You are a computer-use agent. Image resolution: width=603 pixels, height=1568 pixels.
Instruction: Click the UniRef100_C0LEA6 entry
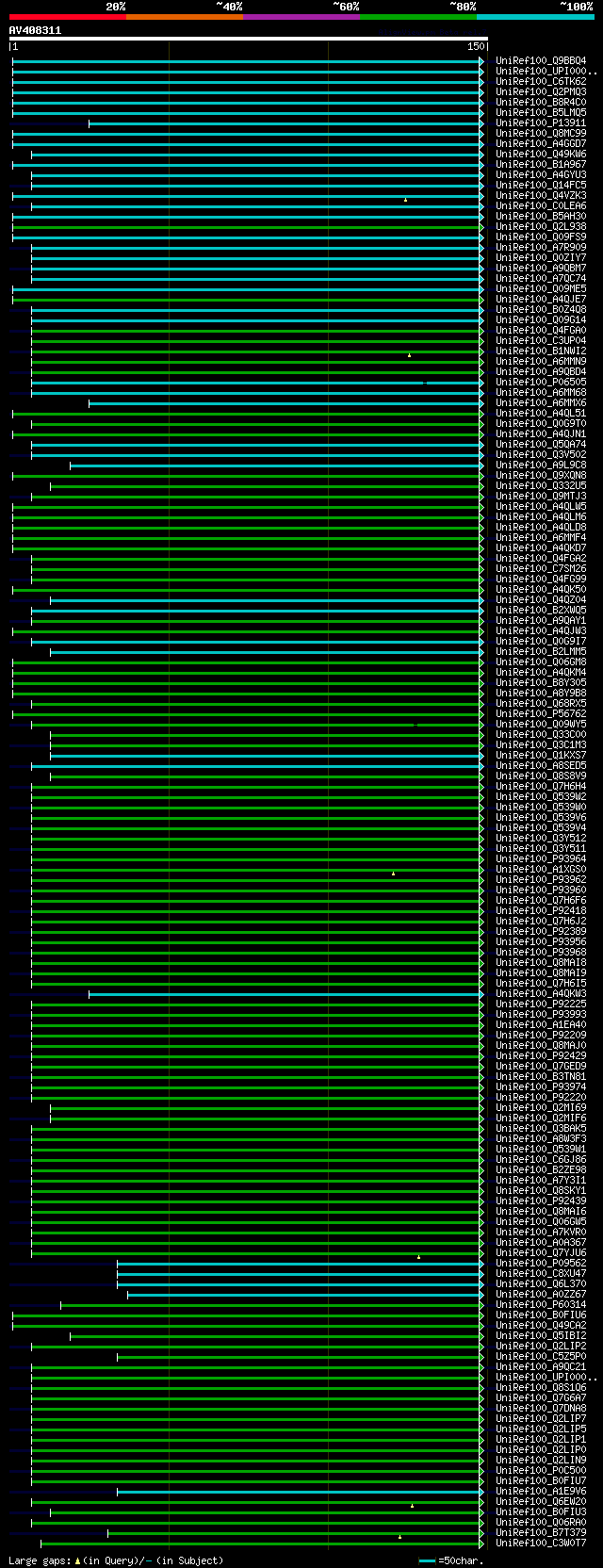(541, 206)
